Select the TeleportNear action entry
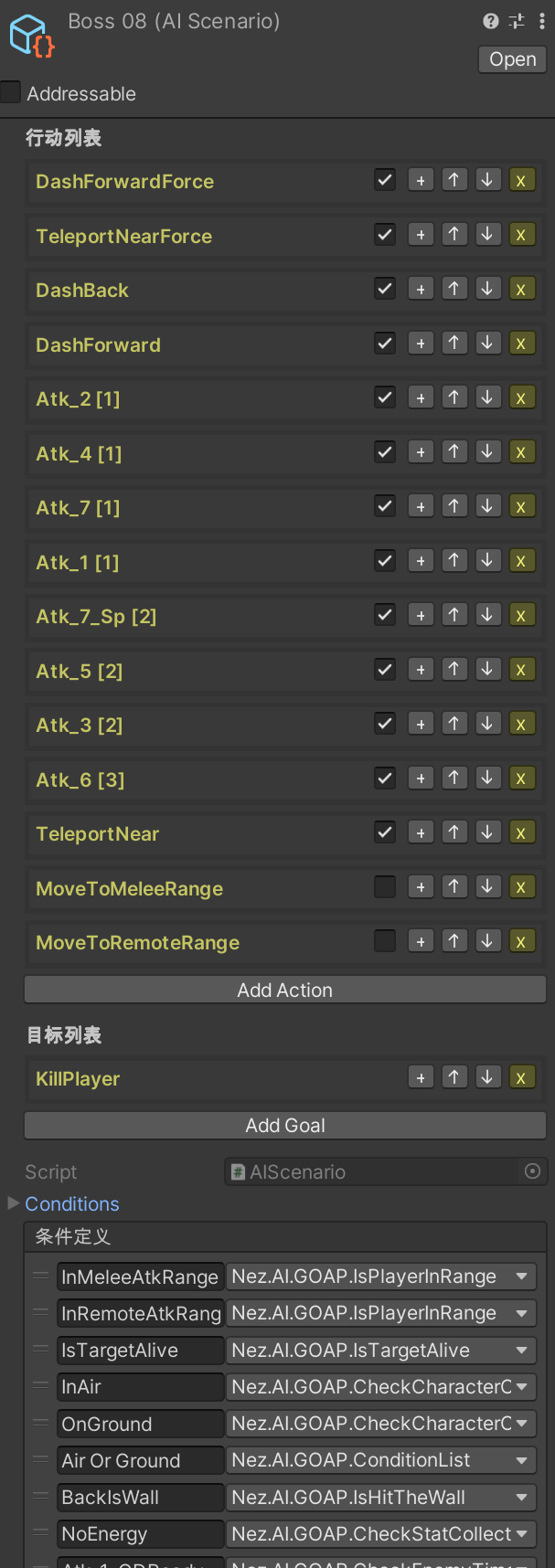This screenshot has height=1568, width=555. pyautogui.click(x=98, y=833)
